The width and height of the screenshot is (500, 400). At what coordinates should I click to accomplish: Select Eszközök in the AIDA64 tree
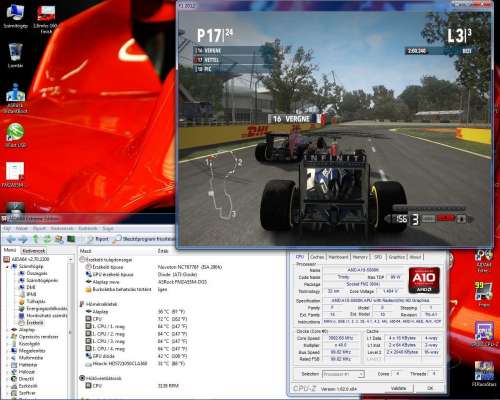24,386
